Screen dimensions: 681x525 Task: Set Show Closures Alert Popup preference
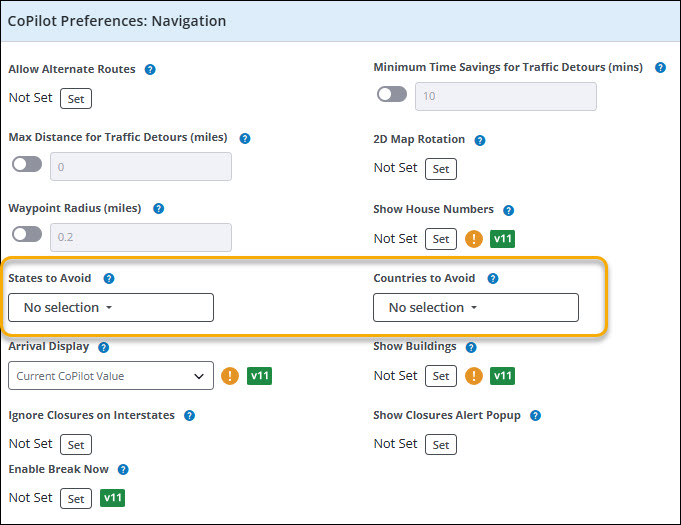click(x=440, y=444)
